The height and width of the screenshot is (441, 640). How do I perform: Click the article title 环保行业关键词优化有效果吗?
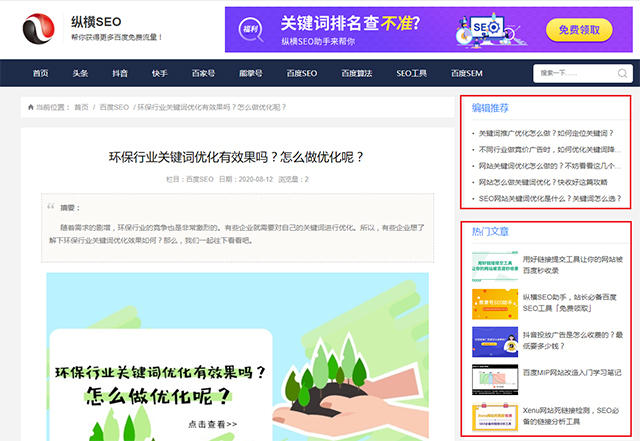tap(236, 157)
